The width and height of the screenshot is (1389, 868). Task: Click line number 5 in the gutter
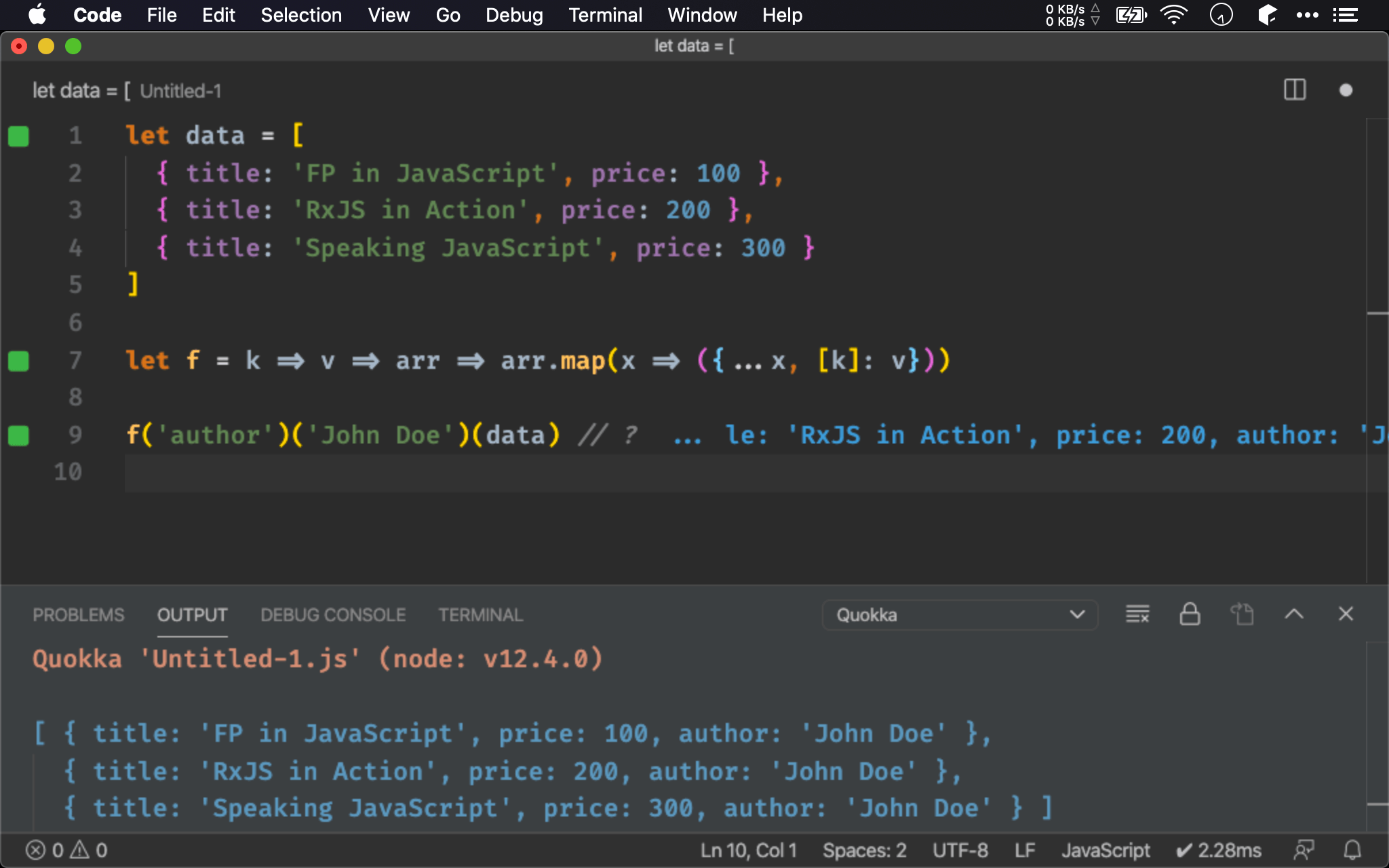(x=75, y=285)
